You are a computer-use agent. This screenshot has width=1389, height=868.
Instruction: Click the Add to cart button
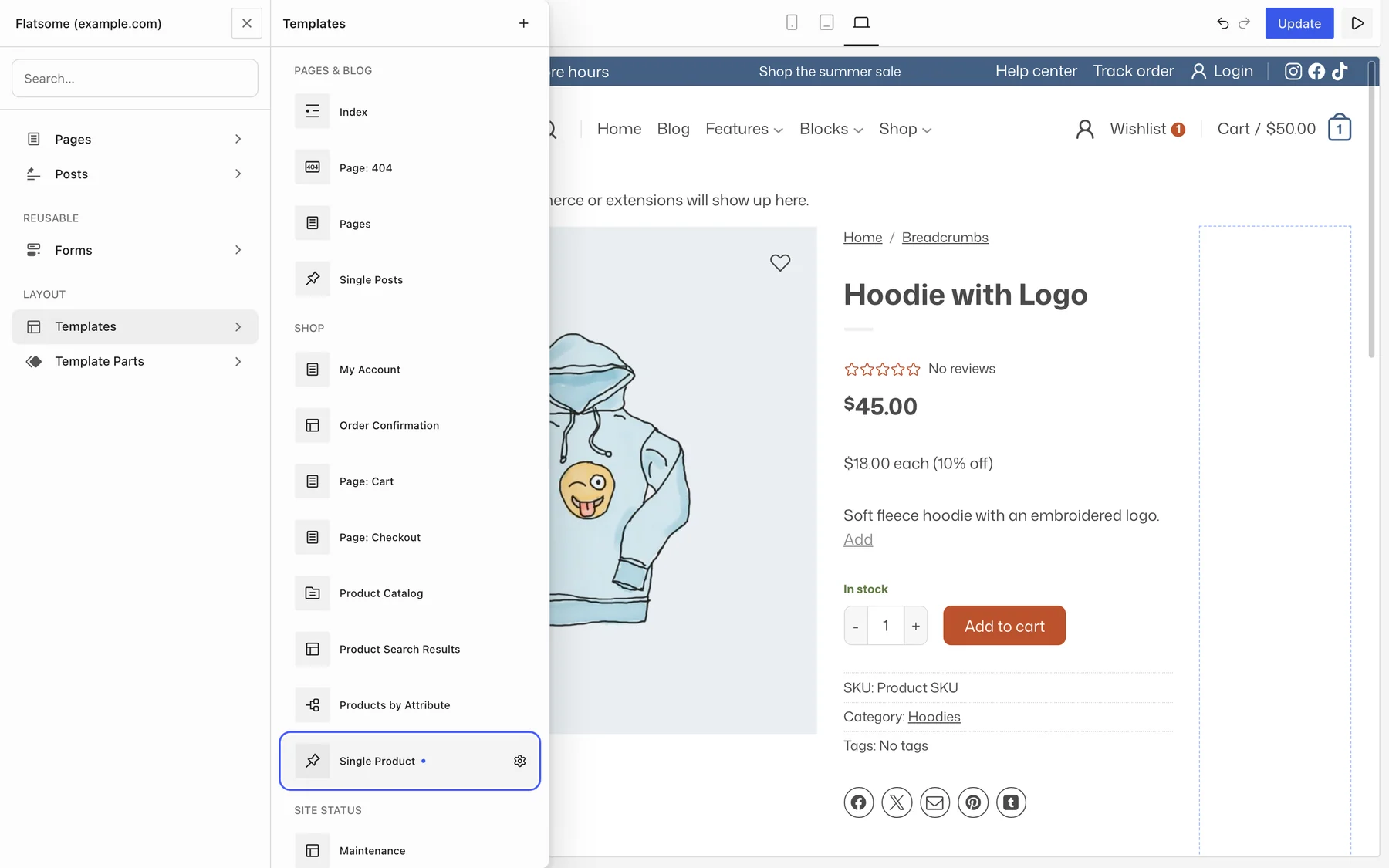(x=1004, y=626)
